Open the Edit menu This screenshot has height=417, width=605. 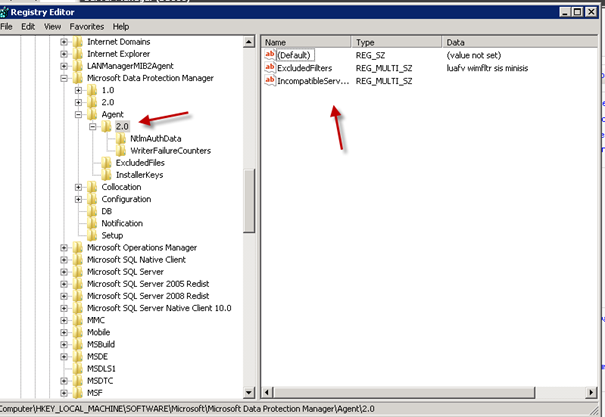pos(28,27)
